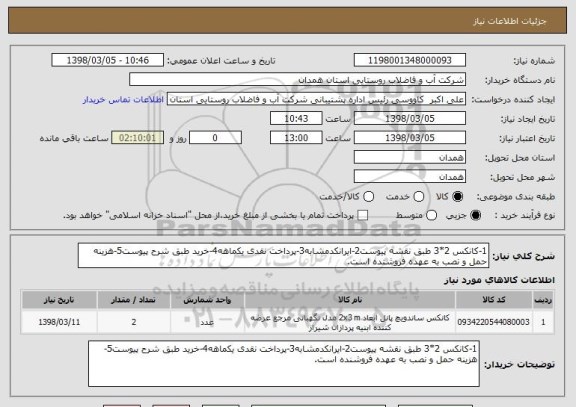Click the public announcement date field
This screenshot has height=407, width=576.
click(x=107, y=60)
